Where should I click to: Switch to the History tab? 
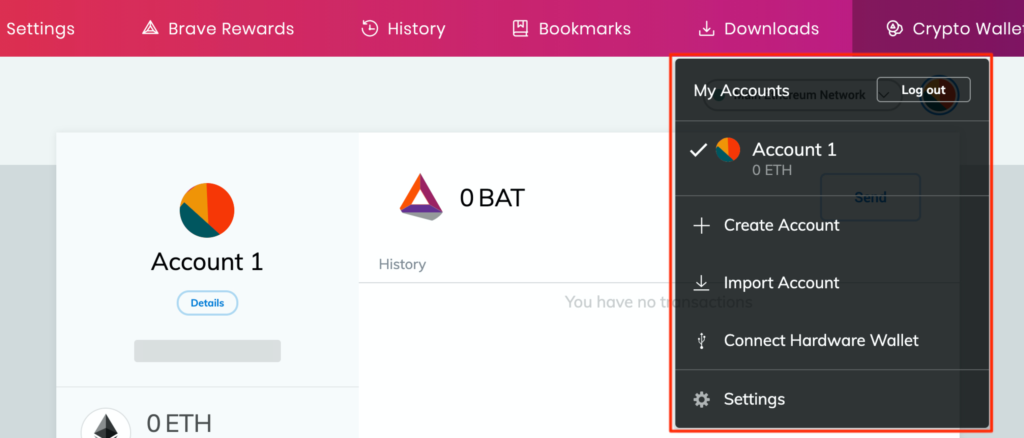coord(403,29)
